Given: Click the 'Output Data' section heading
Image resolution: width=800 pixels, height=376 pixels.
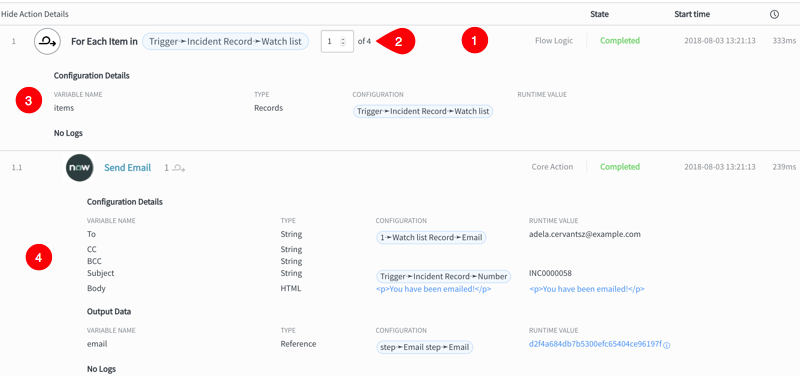Looking at the screenshot, I should tap(109, 311).
